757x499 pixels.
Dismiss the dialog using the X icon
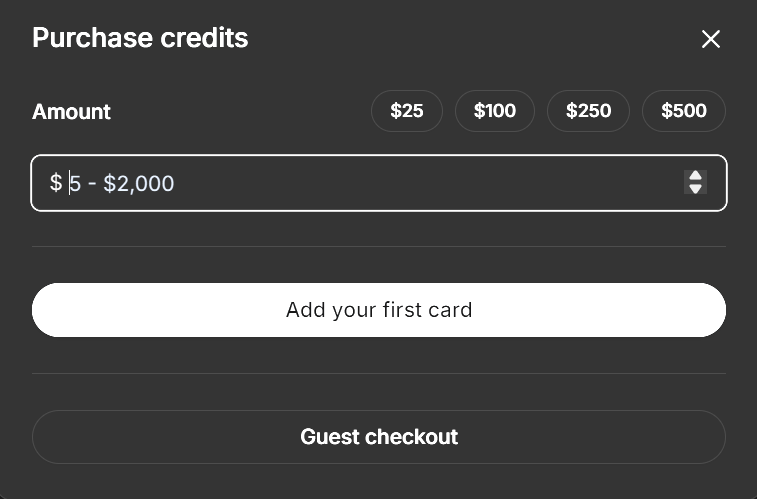[x=711, y=39]
